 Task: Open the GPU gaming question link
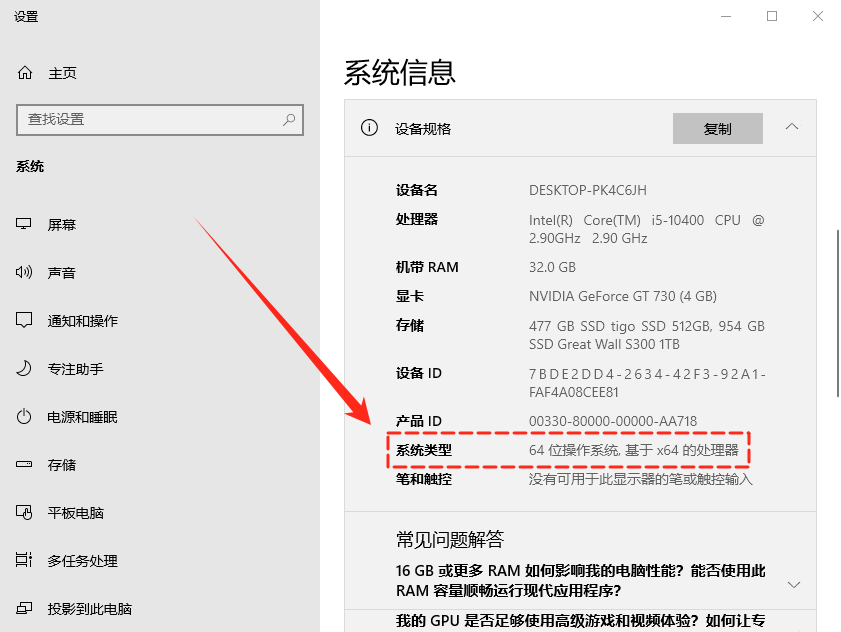coord(580,622)
